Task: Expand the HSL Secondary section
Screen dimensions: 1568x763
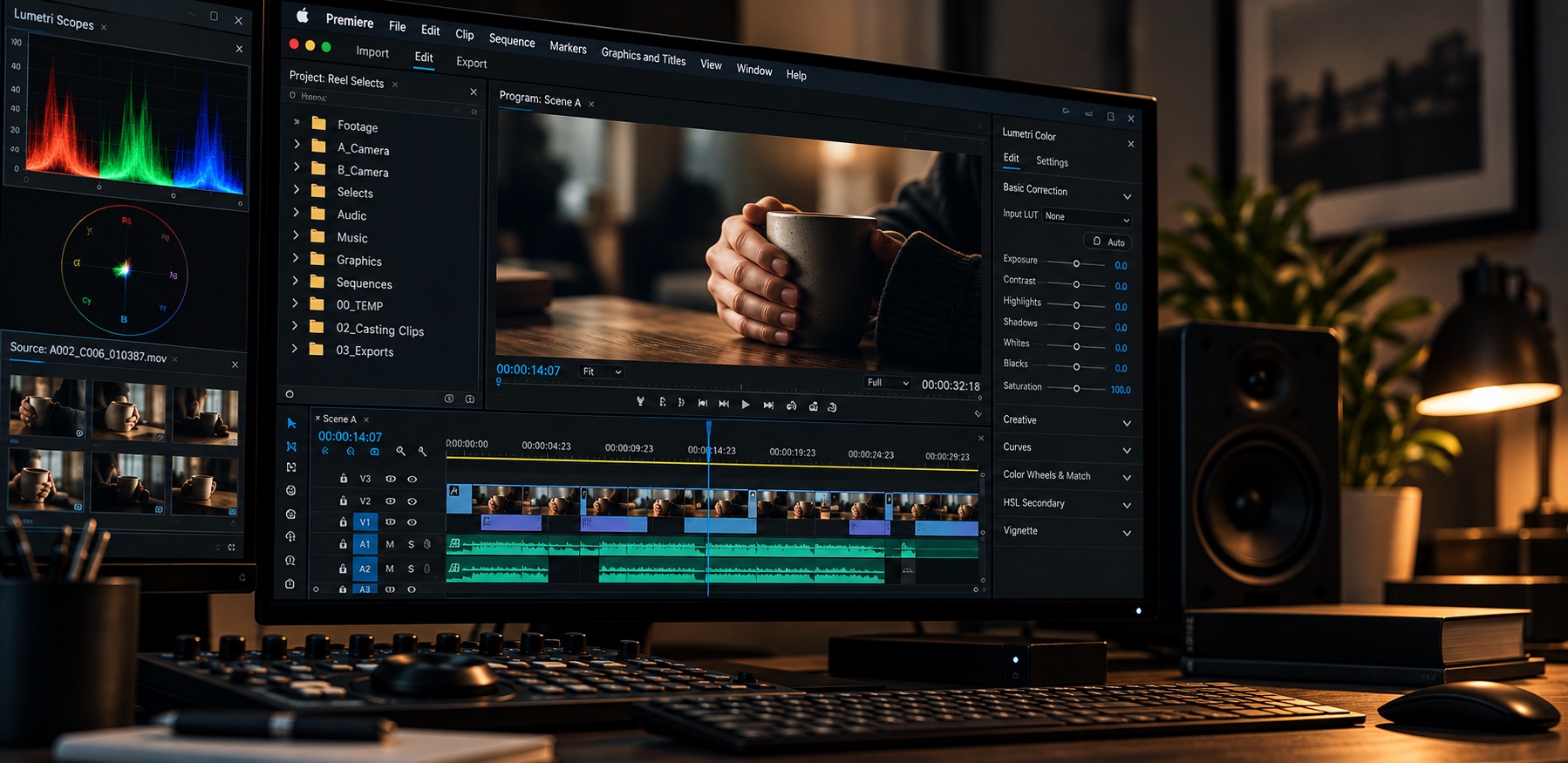Action: click(1127, 505)
